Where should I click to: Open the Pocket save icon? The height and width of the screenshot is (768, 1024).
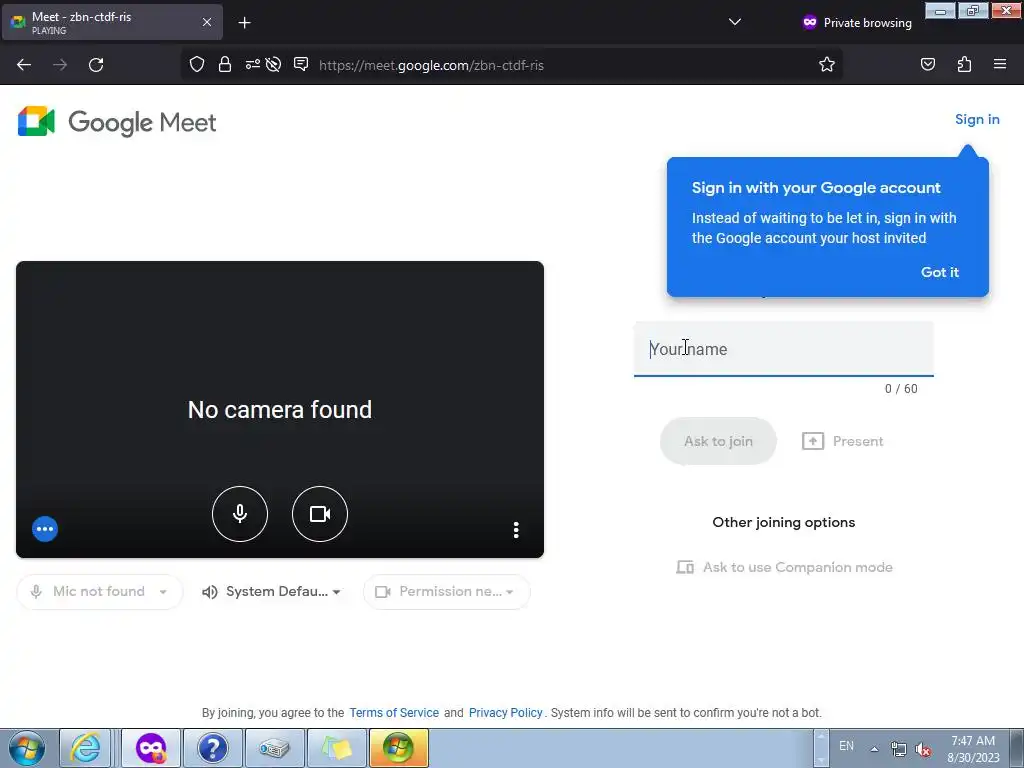click(x=928, y=64)
